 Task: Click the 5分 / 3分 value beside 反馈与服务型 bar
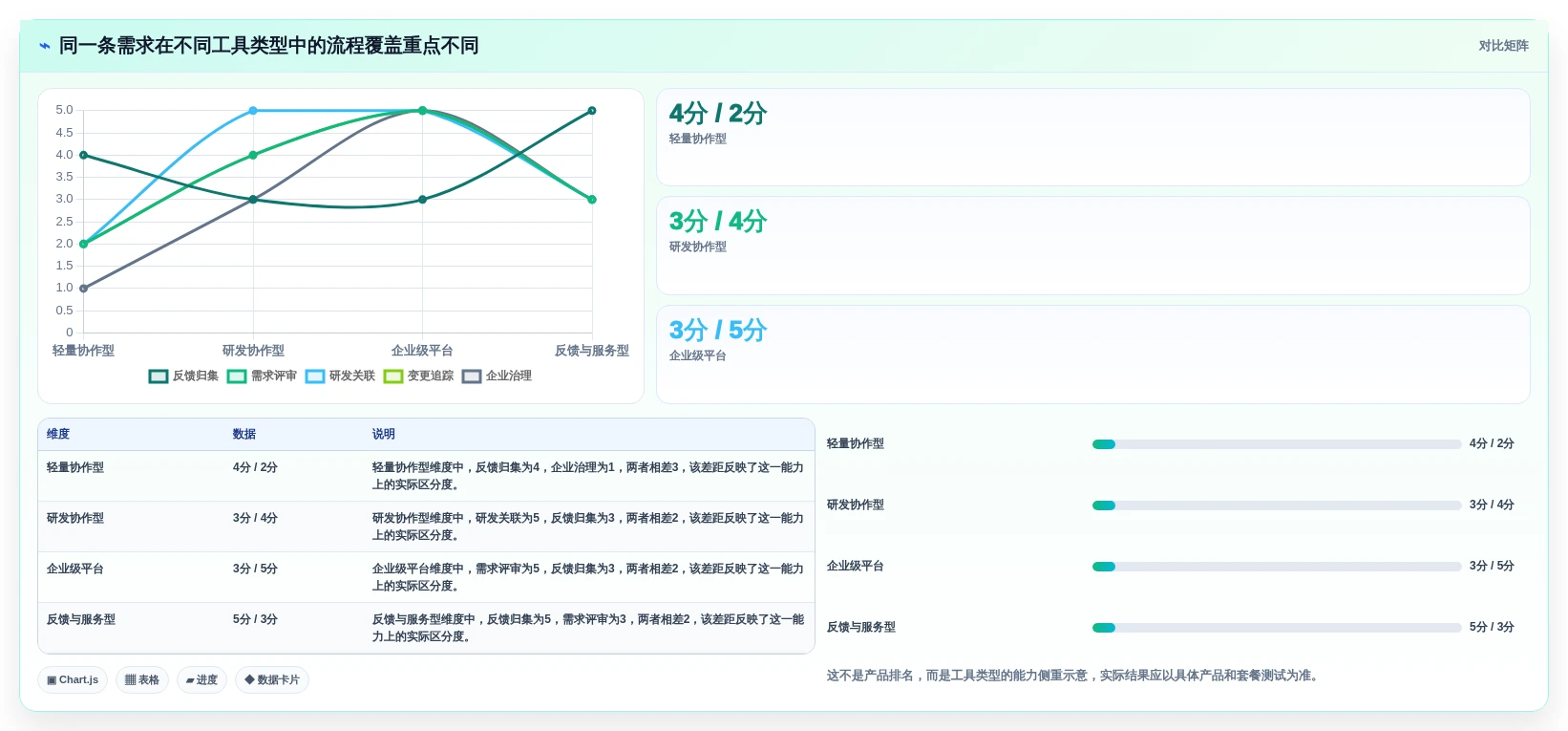(1492, 627)
